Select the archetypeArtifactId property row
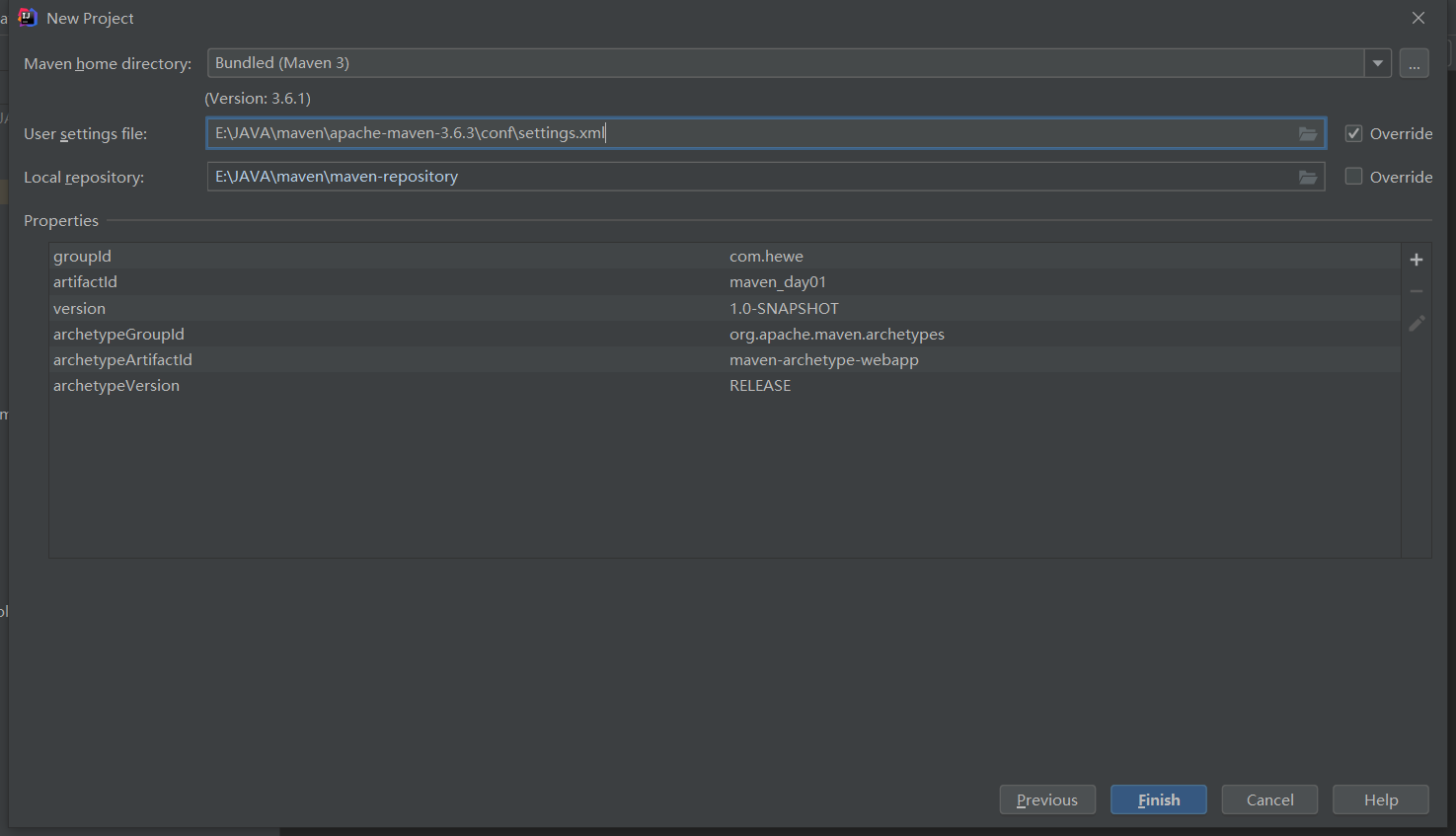 [725, 359]
